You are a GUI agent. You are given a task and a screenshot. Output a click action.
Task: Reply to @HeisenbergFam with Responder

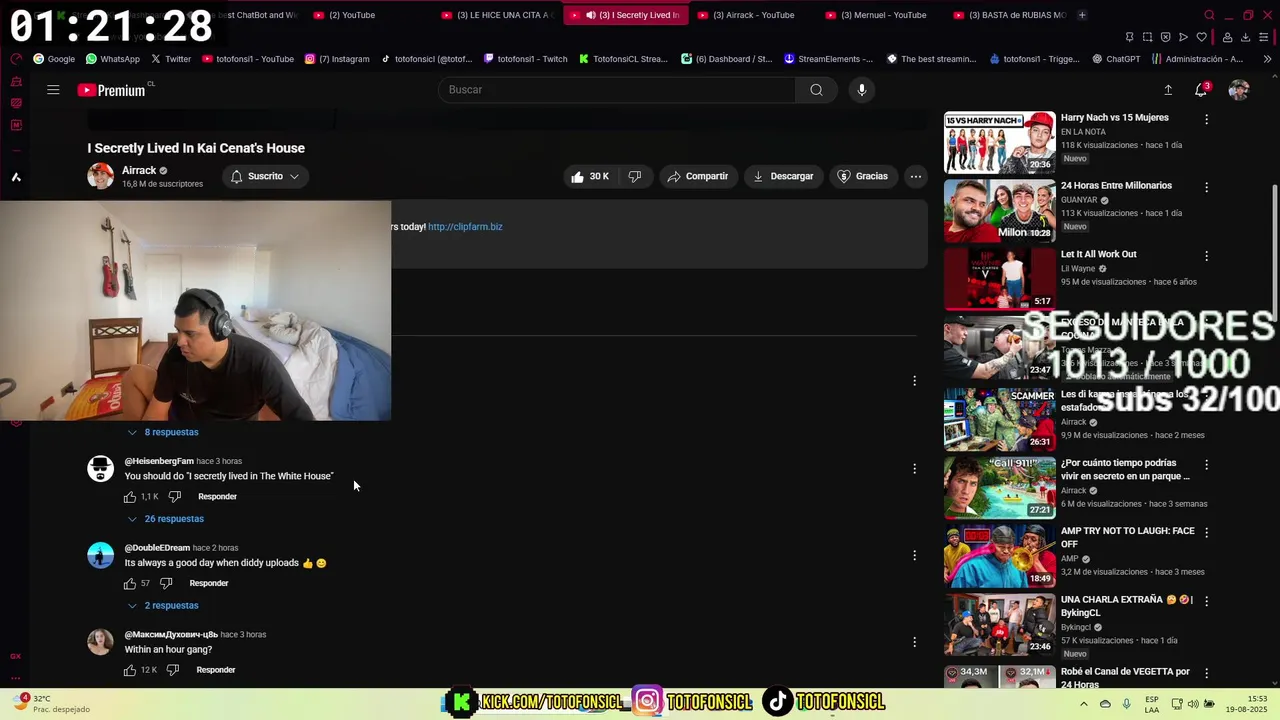click(217, 497)
